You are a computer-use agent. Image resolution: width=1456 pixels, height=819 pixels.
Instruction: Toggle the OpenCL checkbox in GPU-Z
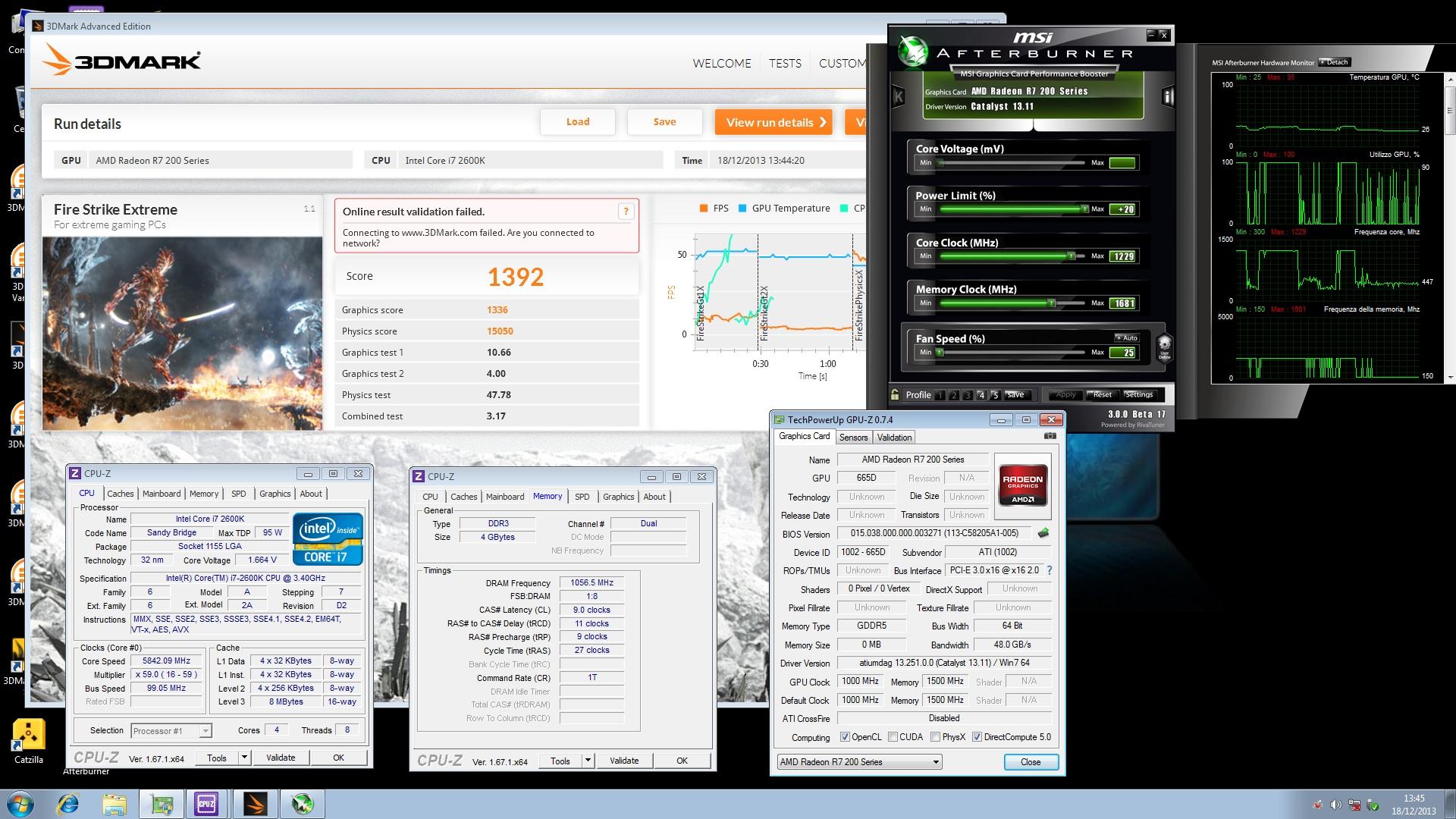pos(845,737)
